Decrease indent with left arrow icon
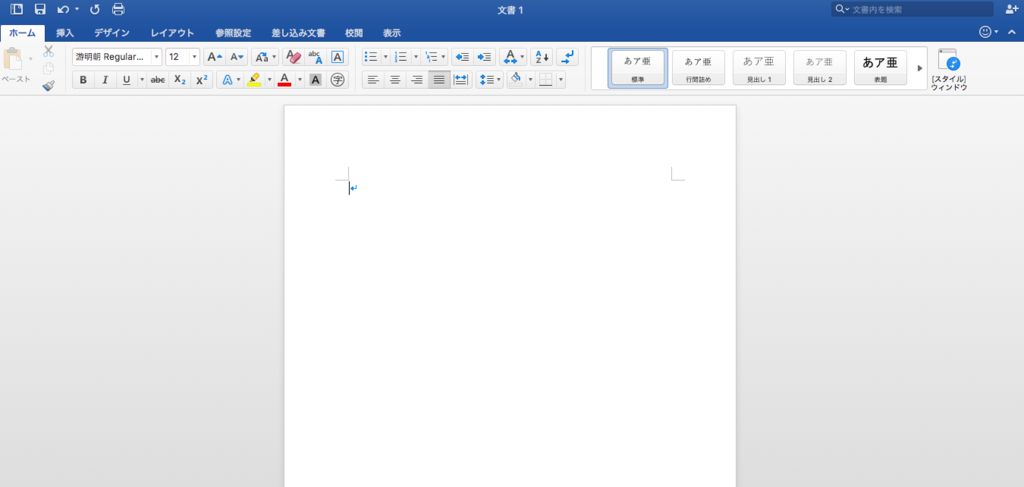Image resolution: width=1024 pixels, height=487 pixels. pyautogui.click(x=462, y=57)
